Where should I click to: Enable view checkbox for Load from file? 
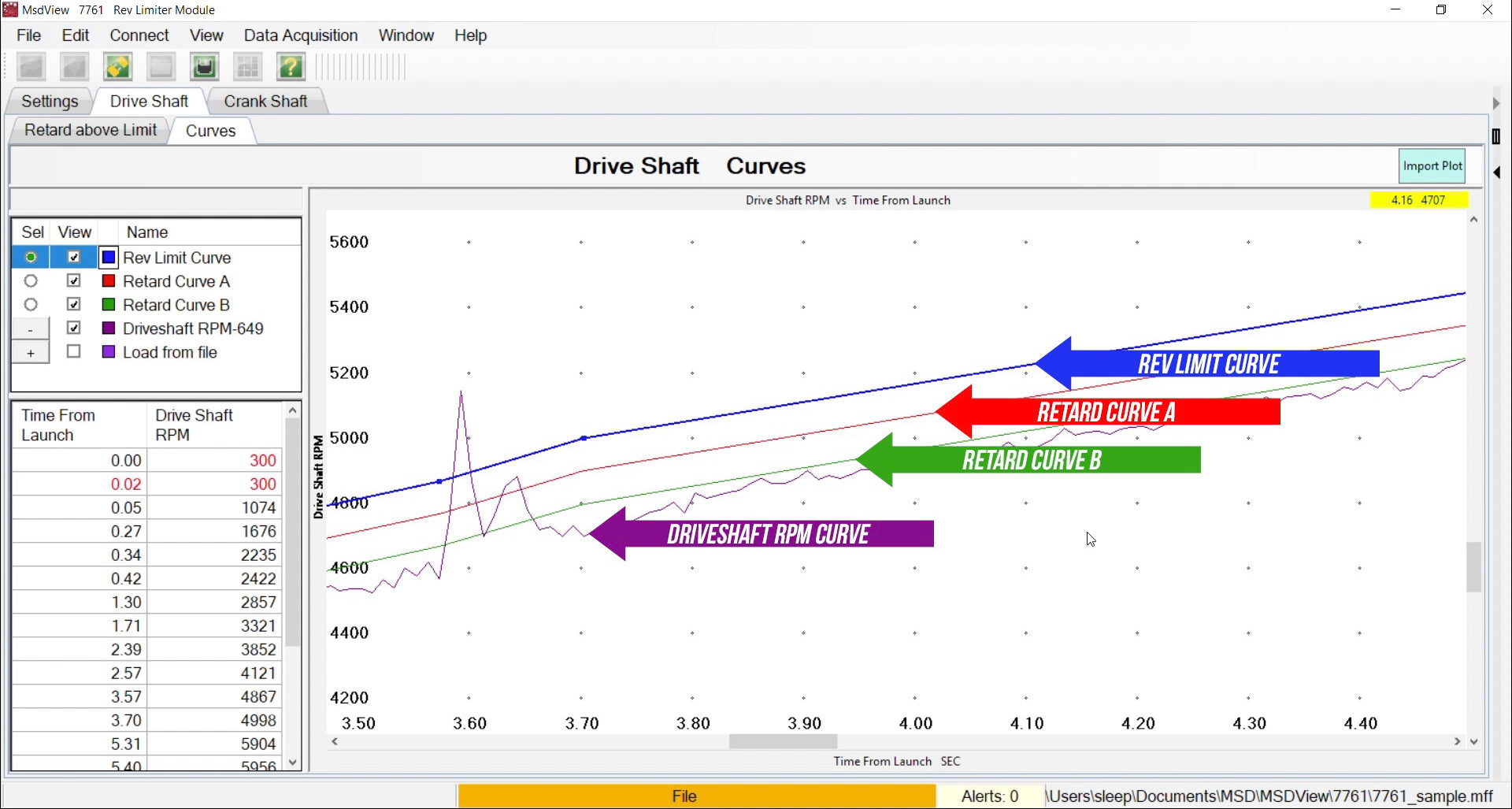click(74, 352)
